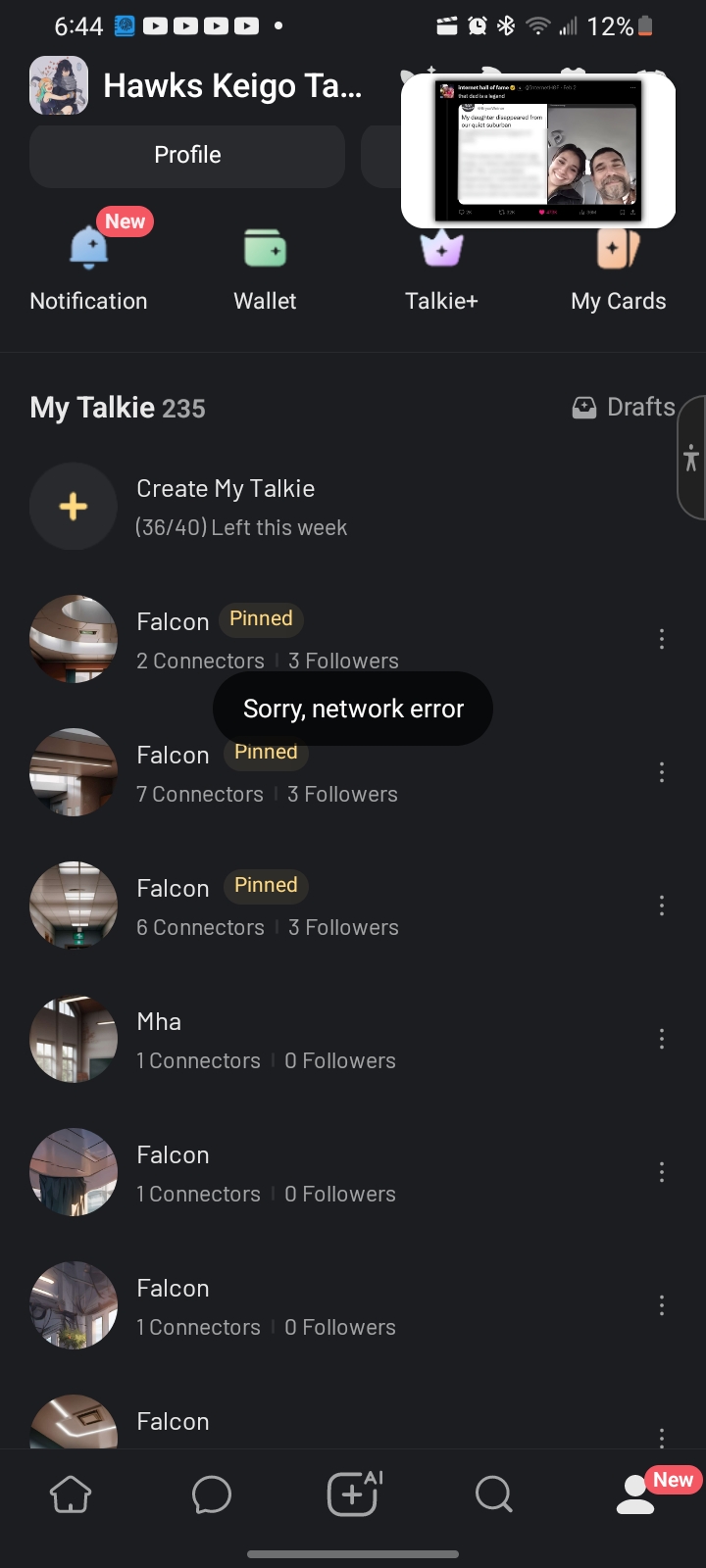Expand menu for 6 Connectors Falcon
The height and width of the screenshot is (1568, 706).
point(662,906)
